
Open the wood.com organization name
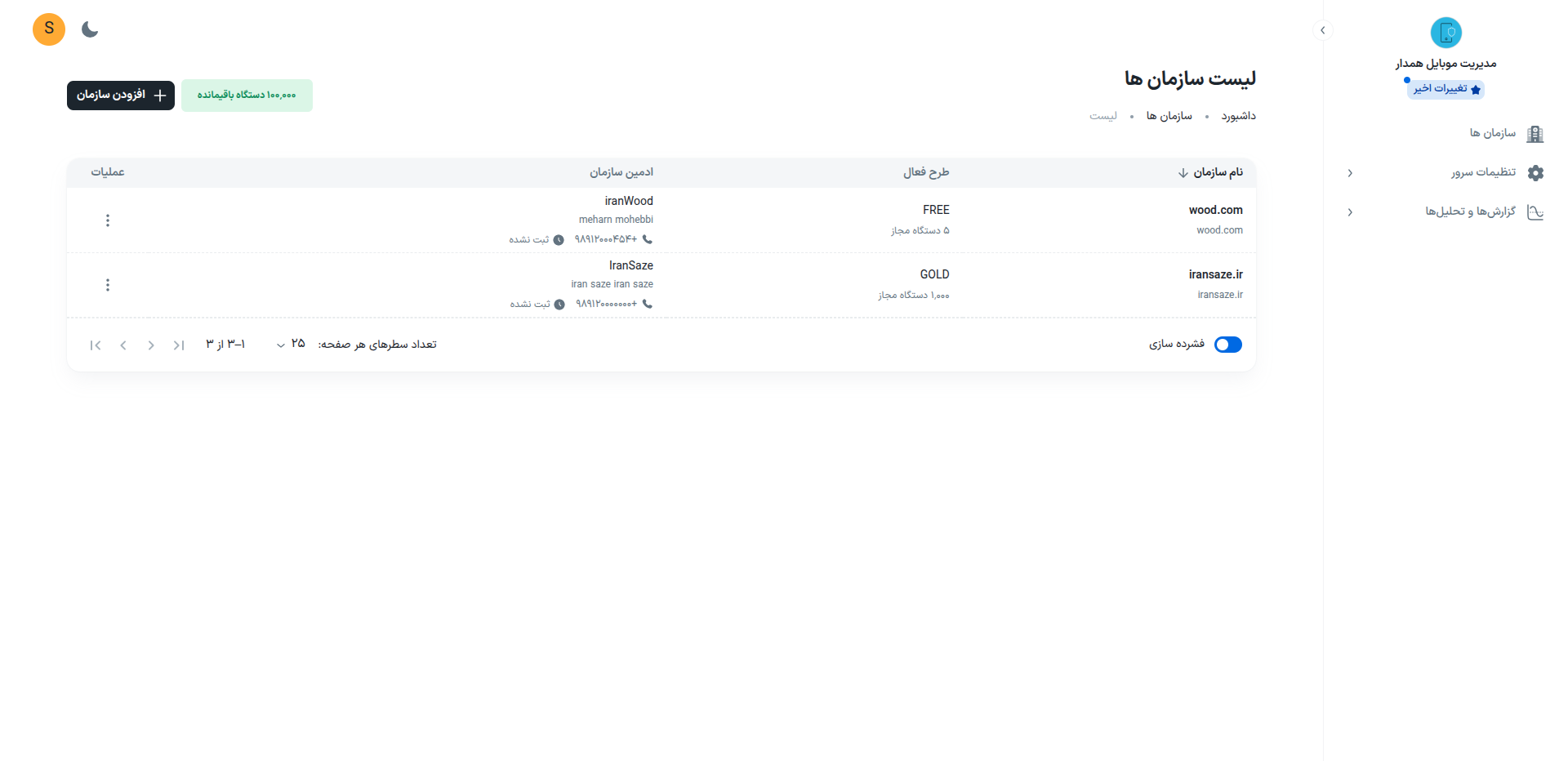tap(1215, 210)
